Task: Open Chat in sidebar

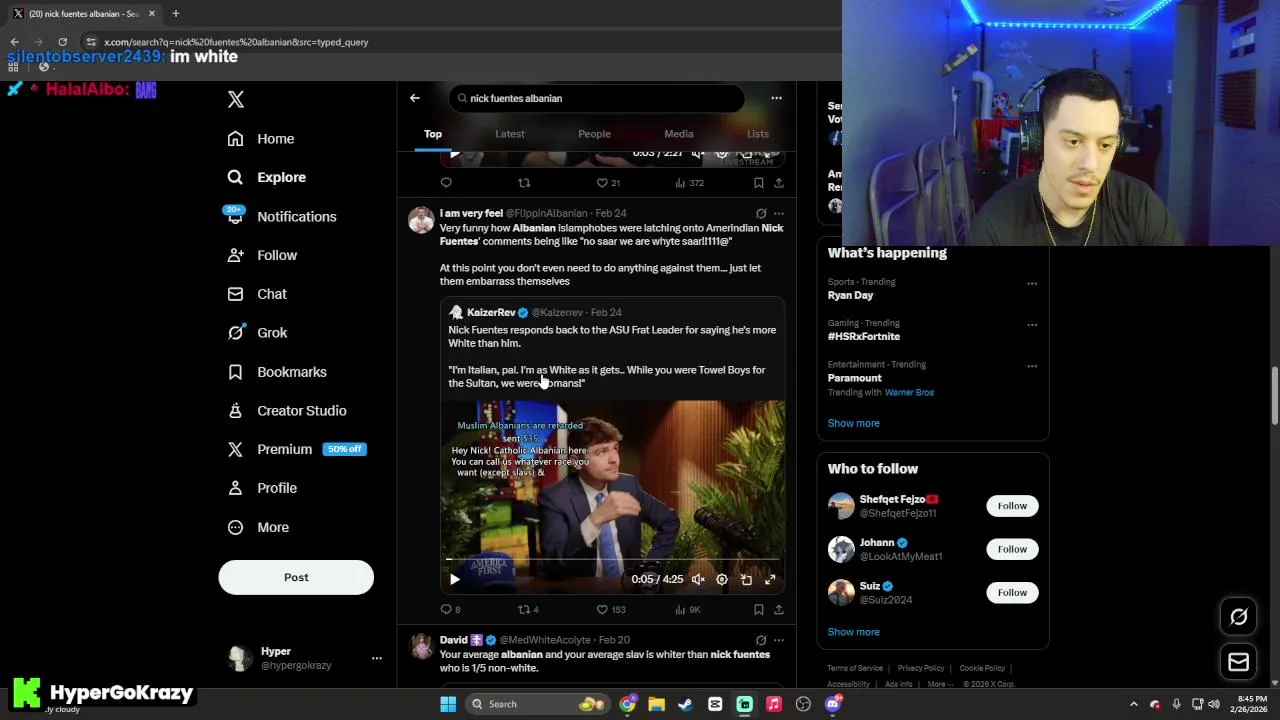Action: 257,294
